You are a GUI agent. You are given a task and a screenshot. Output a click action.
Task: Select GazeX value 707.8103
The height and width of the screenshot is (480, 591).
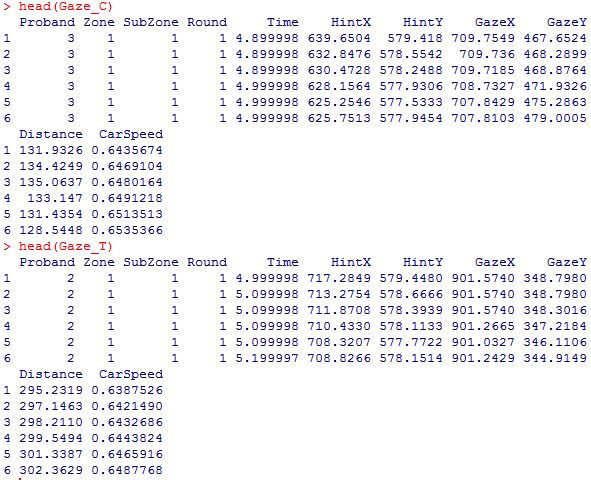(x=483, y=118)
